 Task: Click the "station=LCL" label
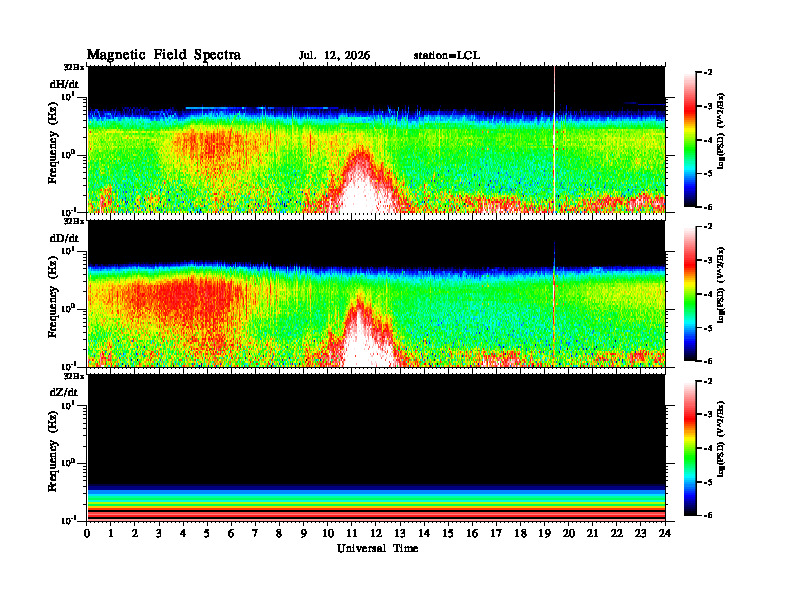[x=447, y=56]
